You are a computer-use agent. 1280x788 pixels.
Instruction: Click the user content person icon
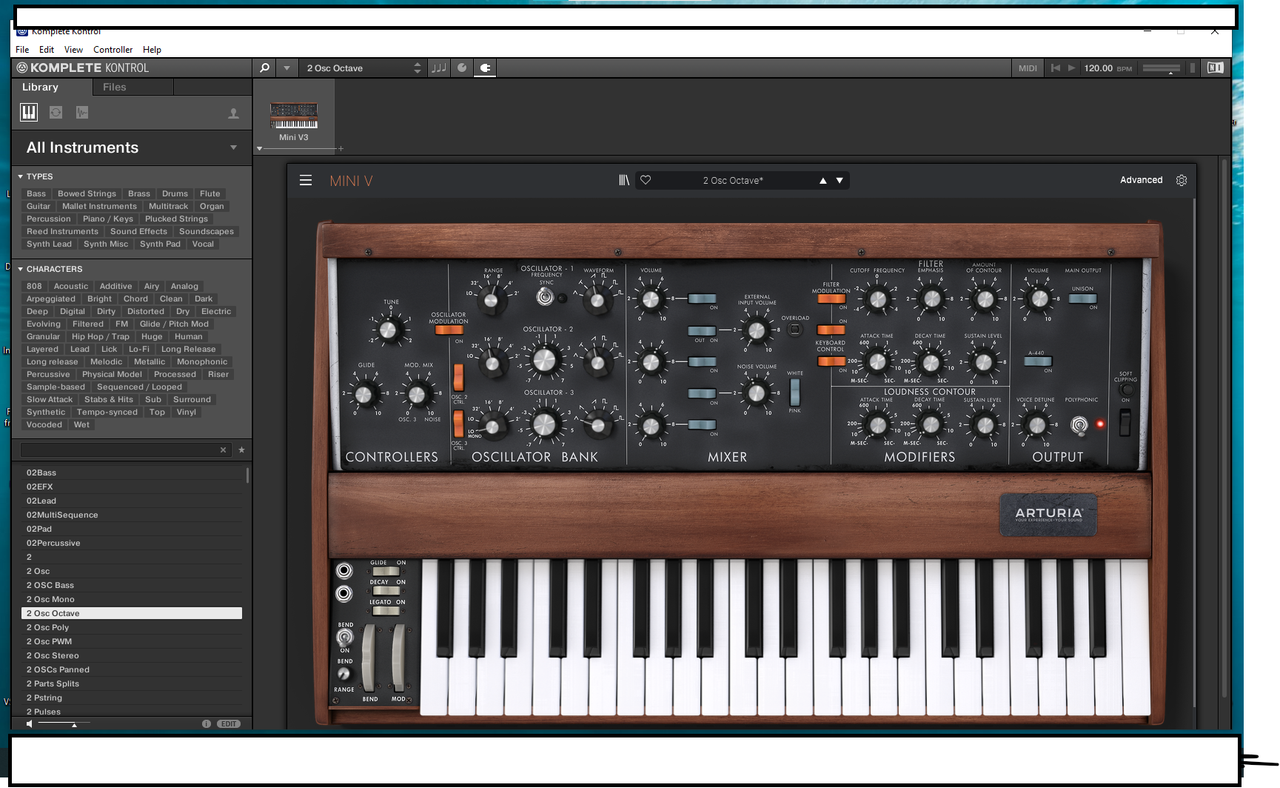click(x=234, y=113)
